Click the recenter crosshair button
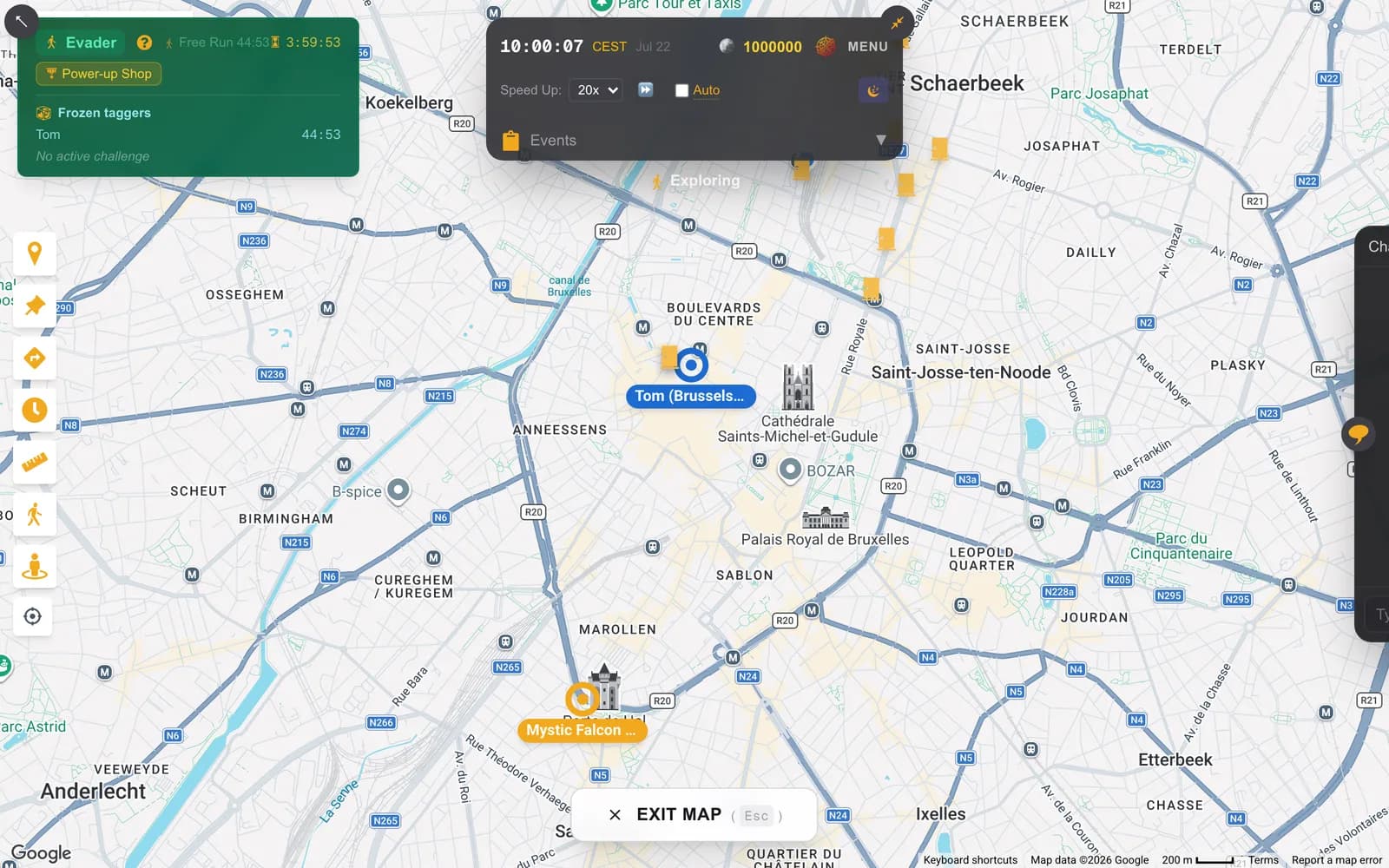1389x868 pixels. point(33,616)
